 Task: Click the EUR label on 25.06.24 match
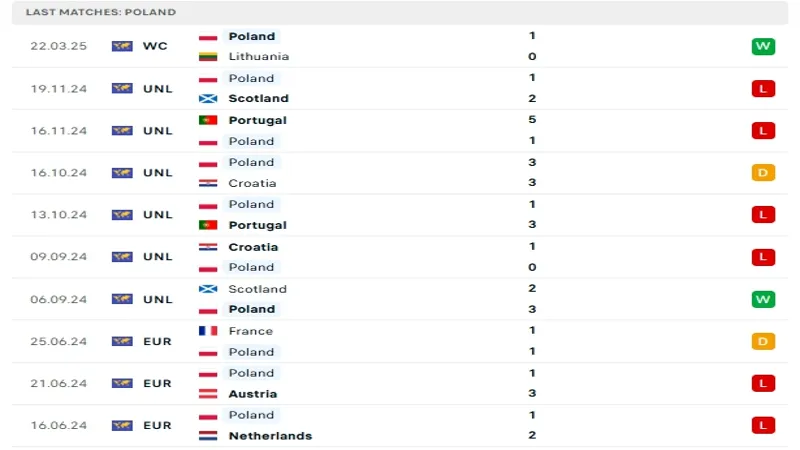click(157, 341)
